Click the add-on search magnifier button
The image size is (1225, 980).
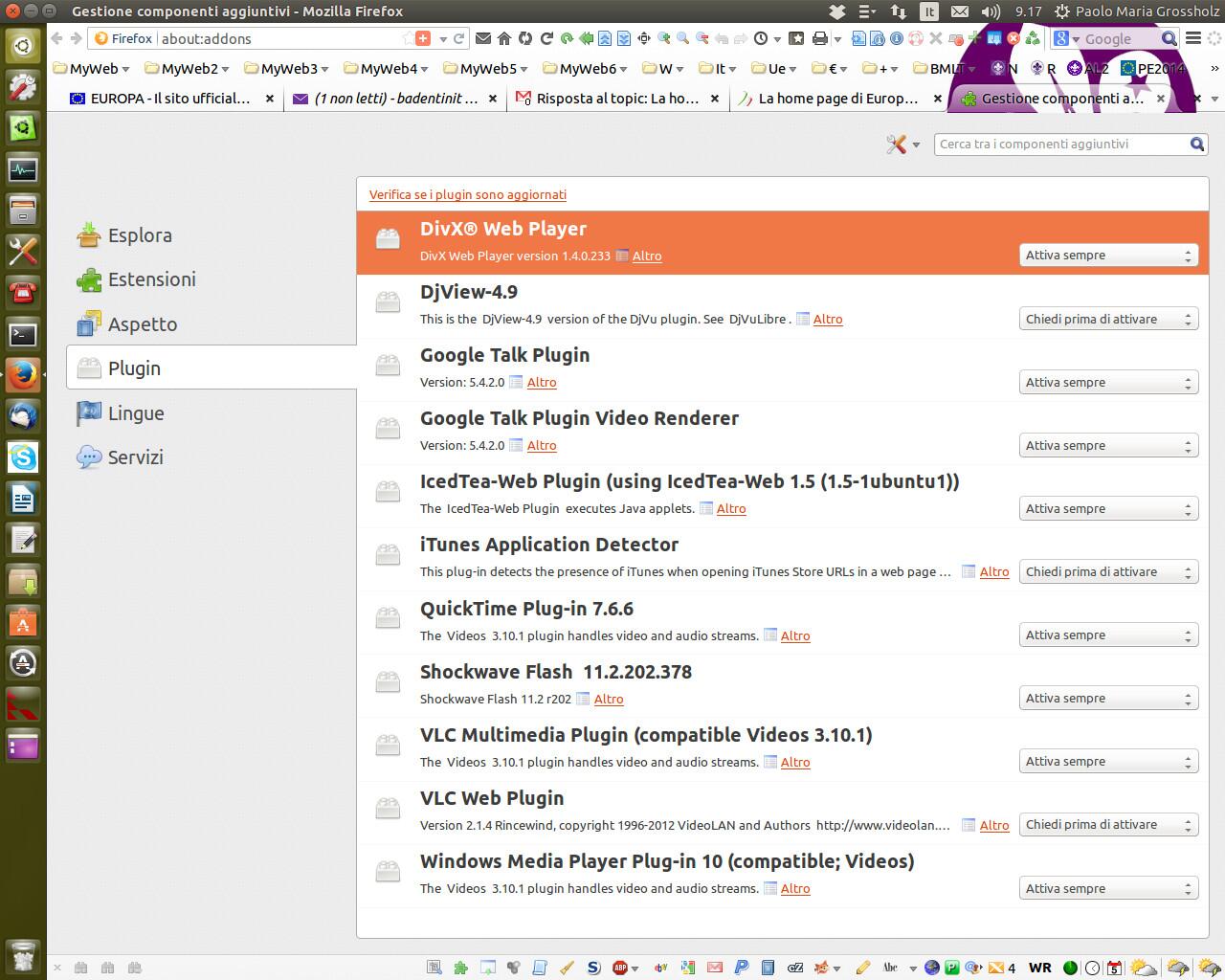1196,144
